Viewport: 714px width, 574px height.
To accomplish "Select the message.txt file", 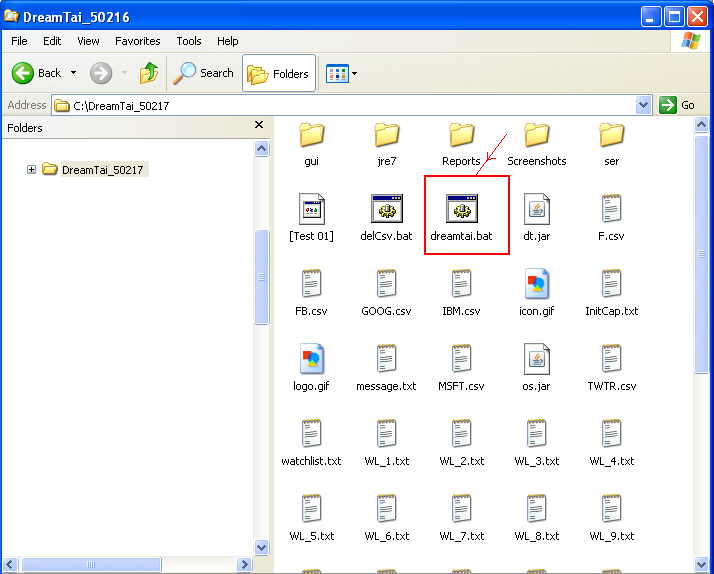I will 387,368.
